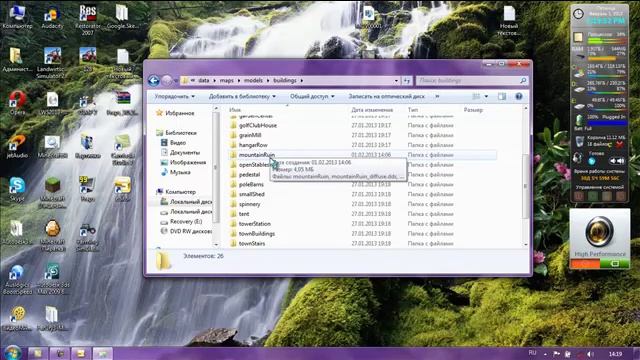Open the Документы library
Image resolution: width=640 pixels, height=360 pixels.
[184, 152]
